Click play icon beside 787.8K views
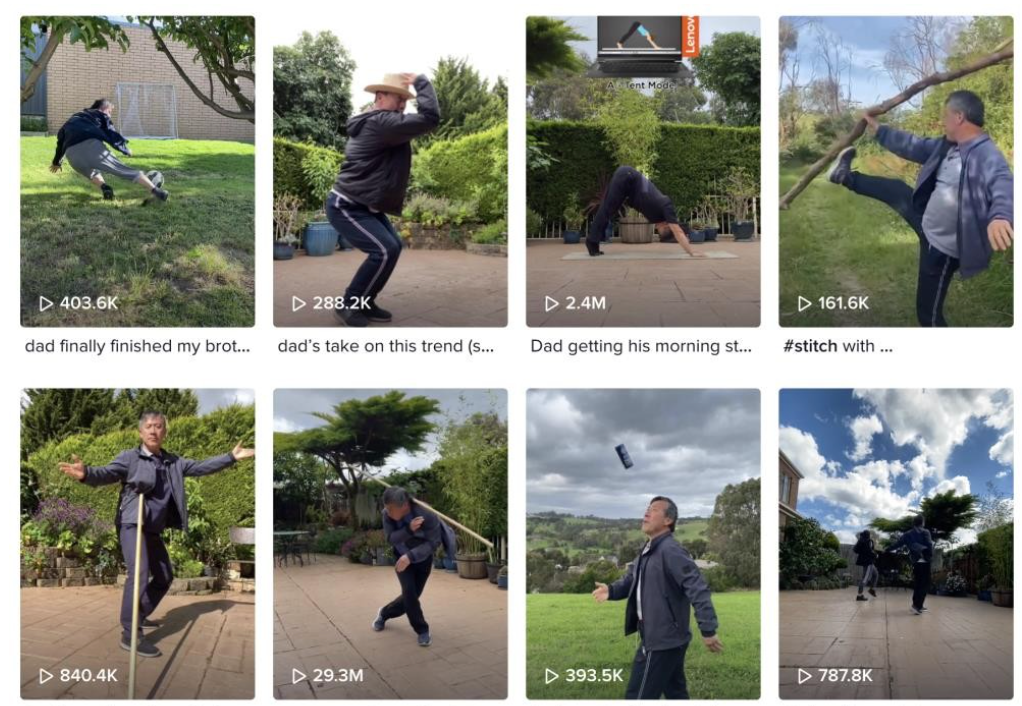 (x=805, y=676)
